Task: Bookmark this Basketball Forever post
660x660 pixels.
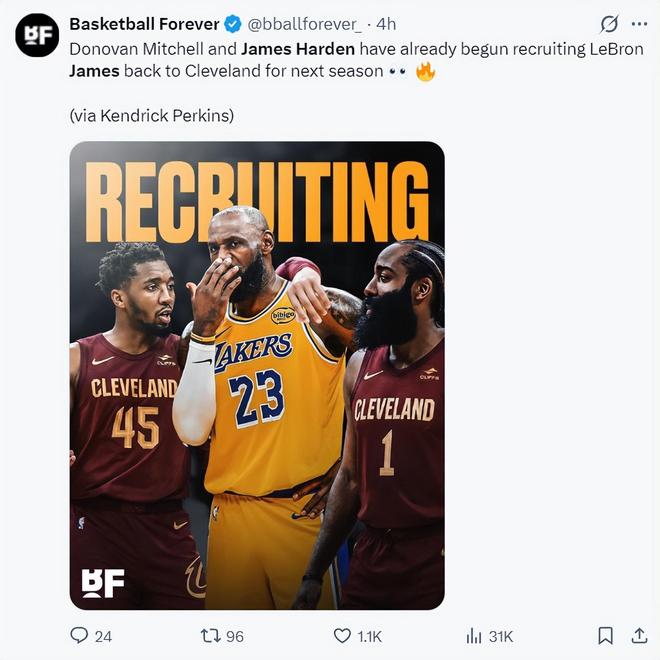Action: [605, 635]
